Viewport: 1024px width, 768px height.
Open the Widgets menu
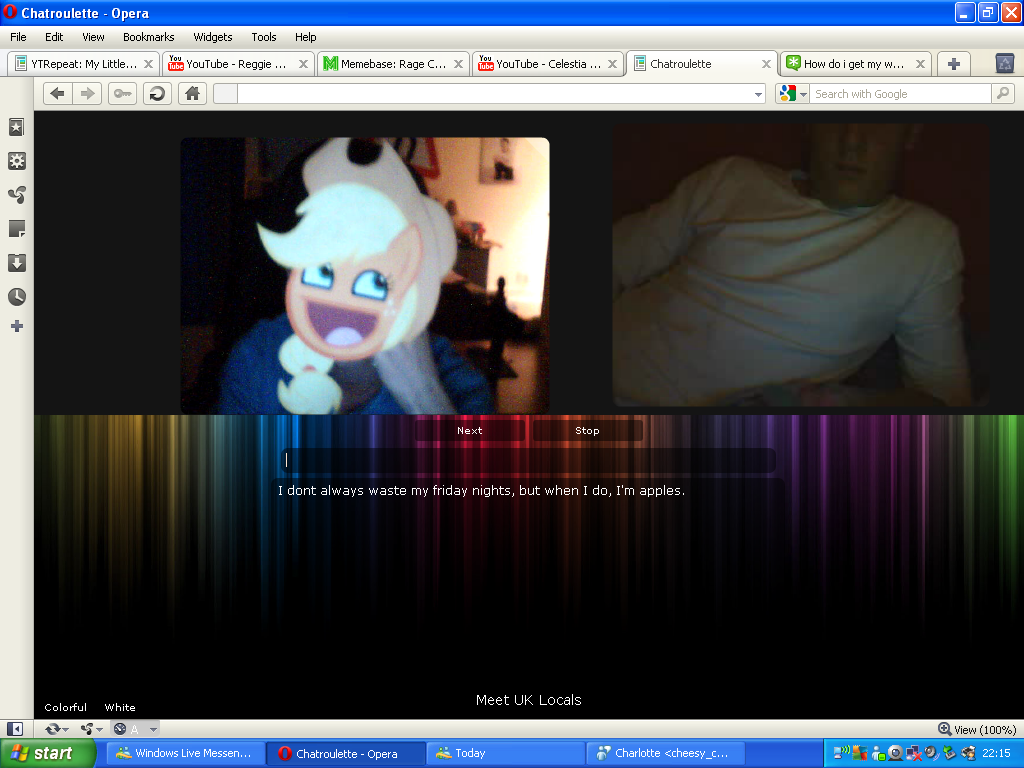(213, 37)
